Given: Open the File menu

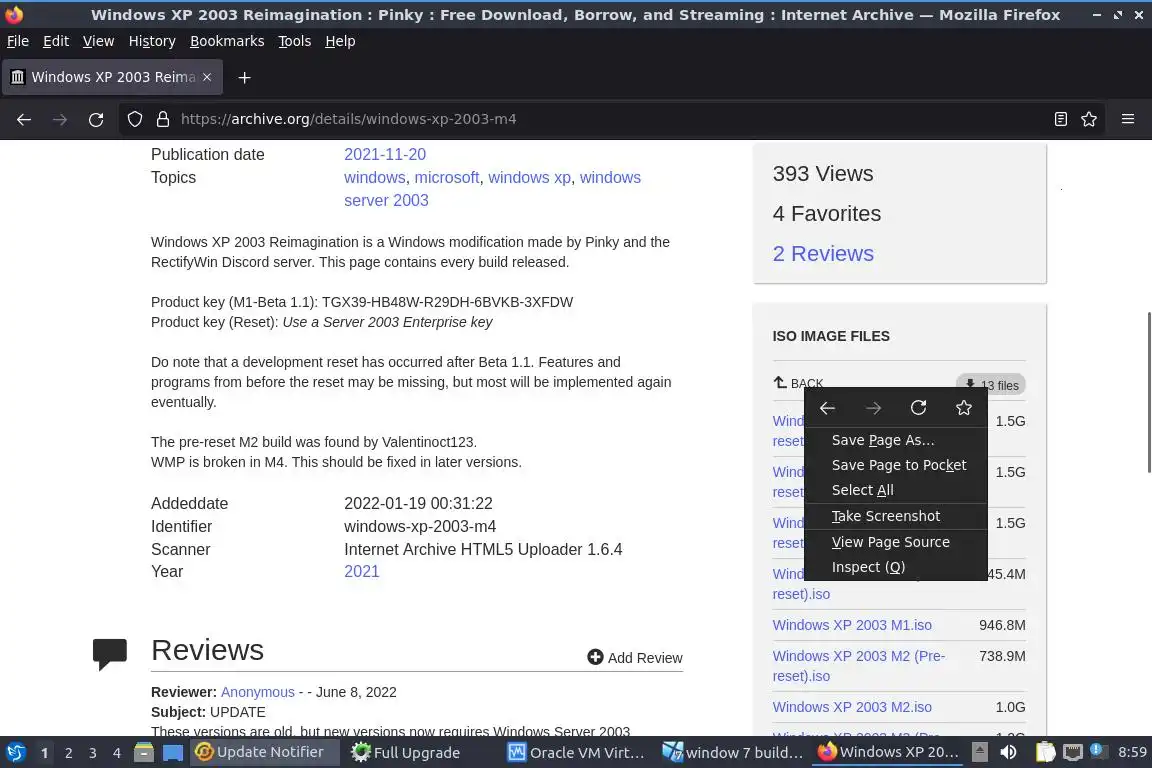Looking at the screenshot, I should pos(18,41).
